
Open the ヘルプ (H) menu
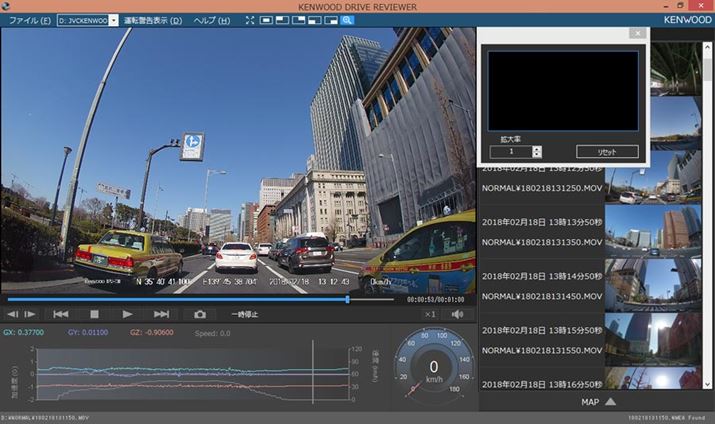[x=211, y=20]
